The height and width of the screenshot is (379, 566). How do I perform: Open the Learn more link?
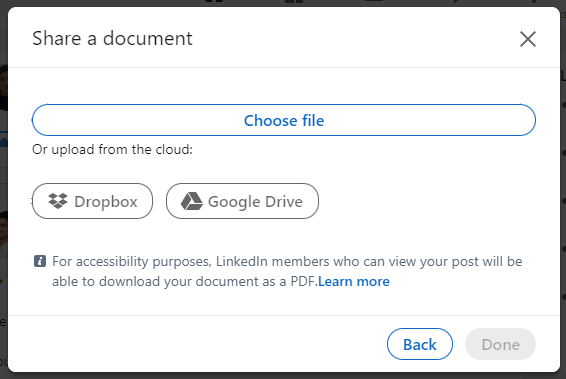point(354,282)
